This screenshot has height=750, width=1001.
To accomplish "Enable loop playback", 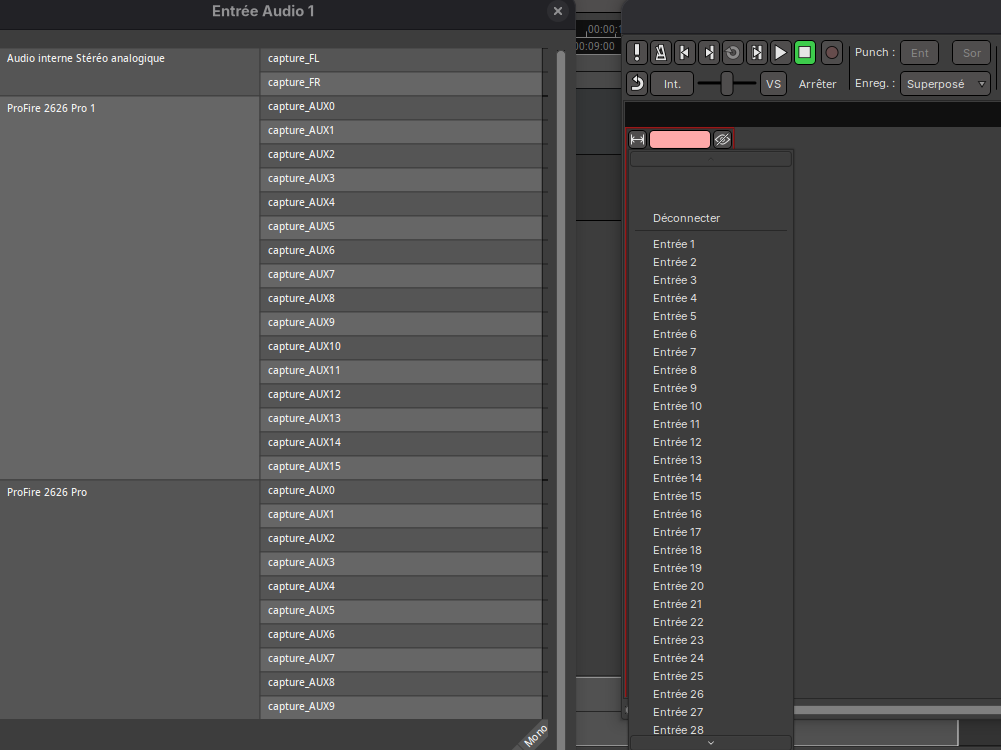I will click(733, 53).
